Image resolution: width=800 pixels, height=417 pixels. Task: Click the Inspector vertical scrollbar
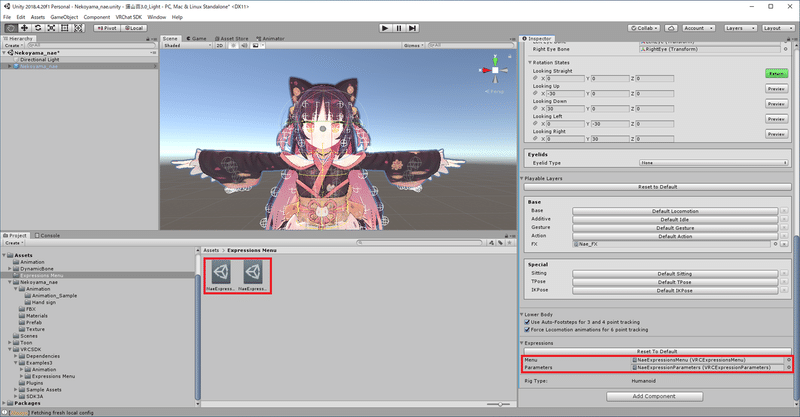[796, 317]
